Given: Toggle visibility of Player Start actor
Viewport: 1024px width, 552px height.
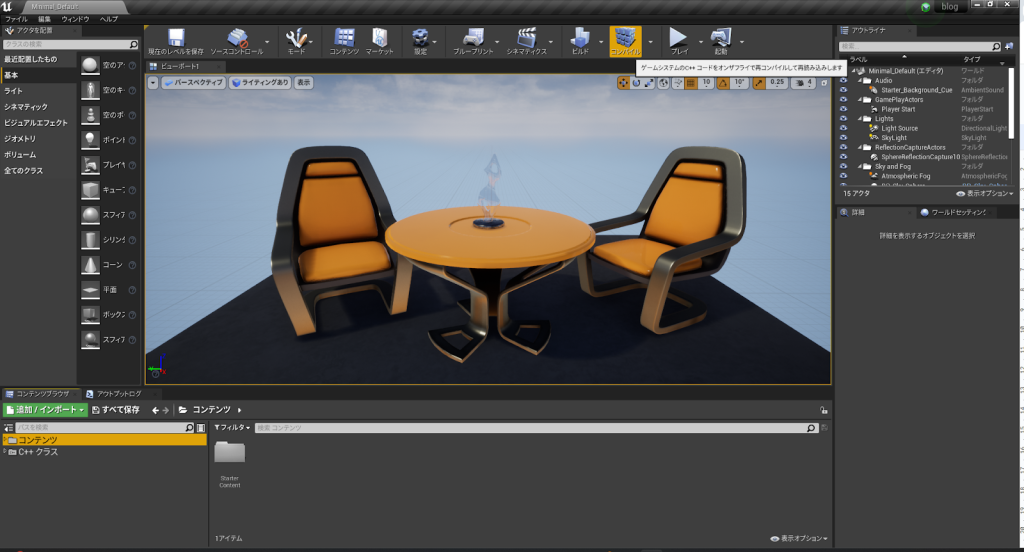Looking at the screenshot, I should [843, 109].
